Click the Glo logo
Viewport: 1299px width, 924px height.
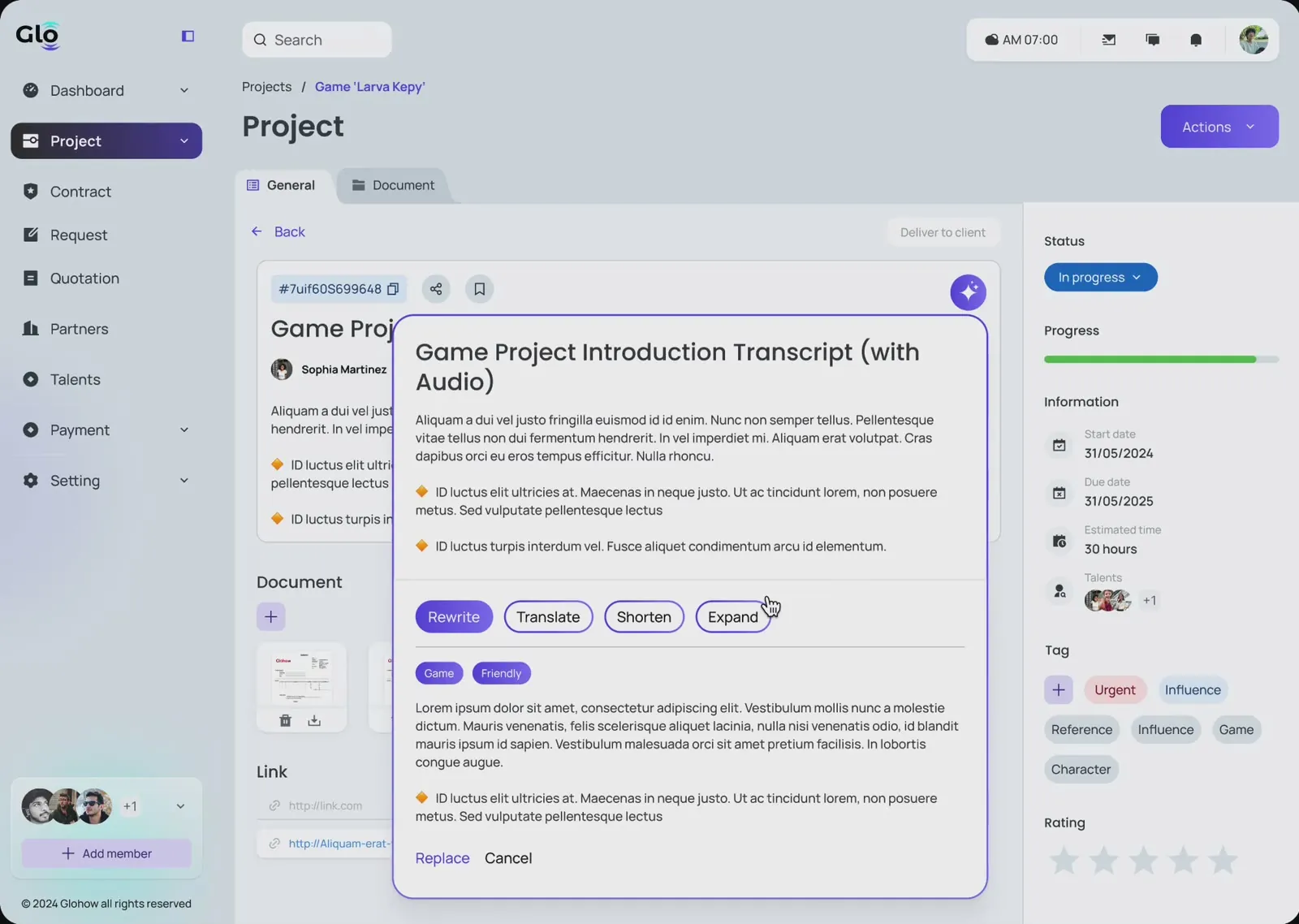[37, 36]
